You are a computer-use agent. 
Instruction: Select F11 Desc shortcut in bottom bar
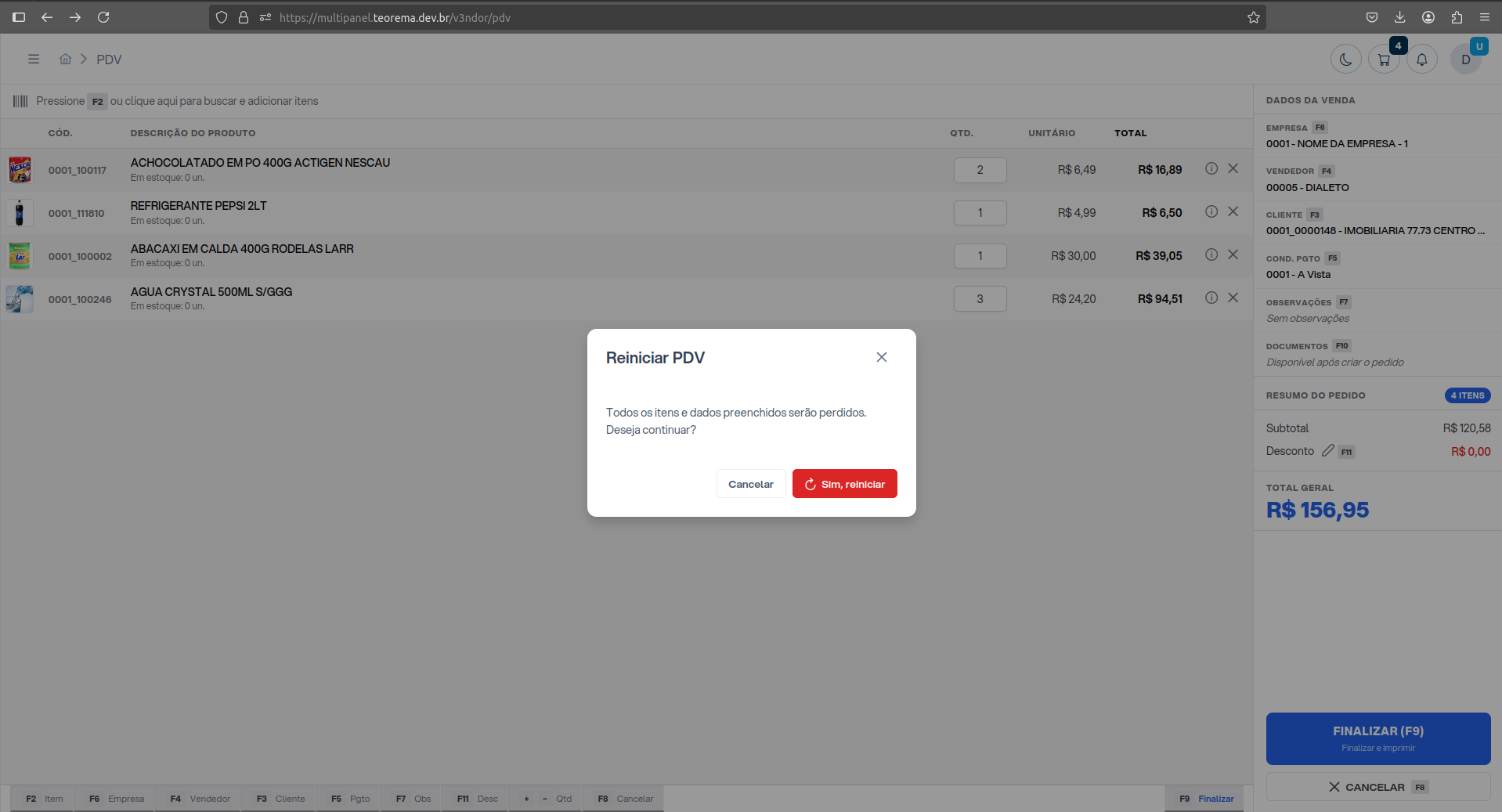click(477, 799)
